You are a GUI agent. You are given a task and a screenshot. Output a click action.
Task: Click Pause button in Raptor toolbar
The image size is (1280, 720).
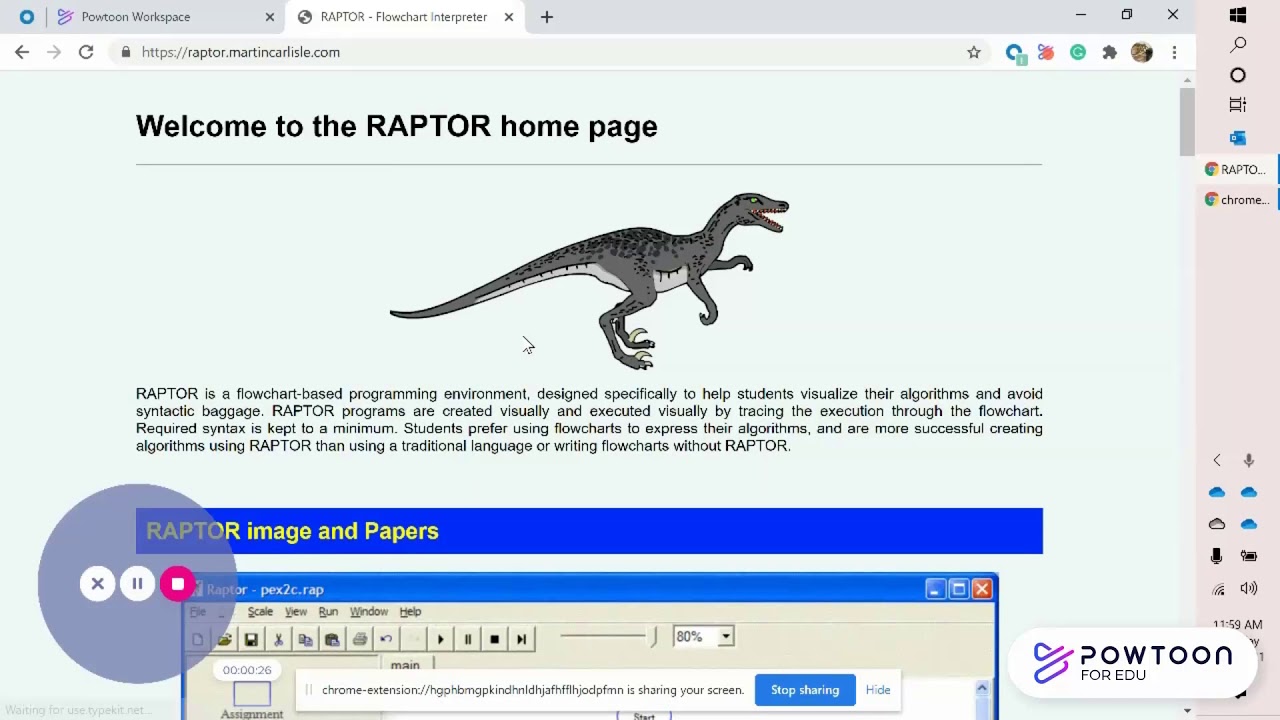coord(467,640)
